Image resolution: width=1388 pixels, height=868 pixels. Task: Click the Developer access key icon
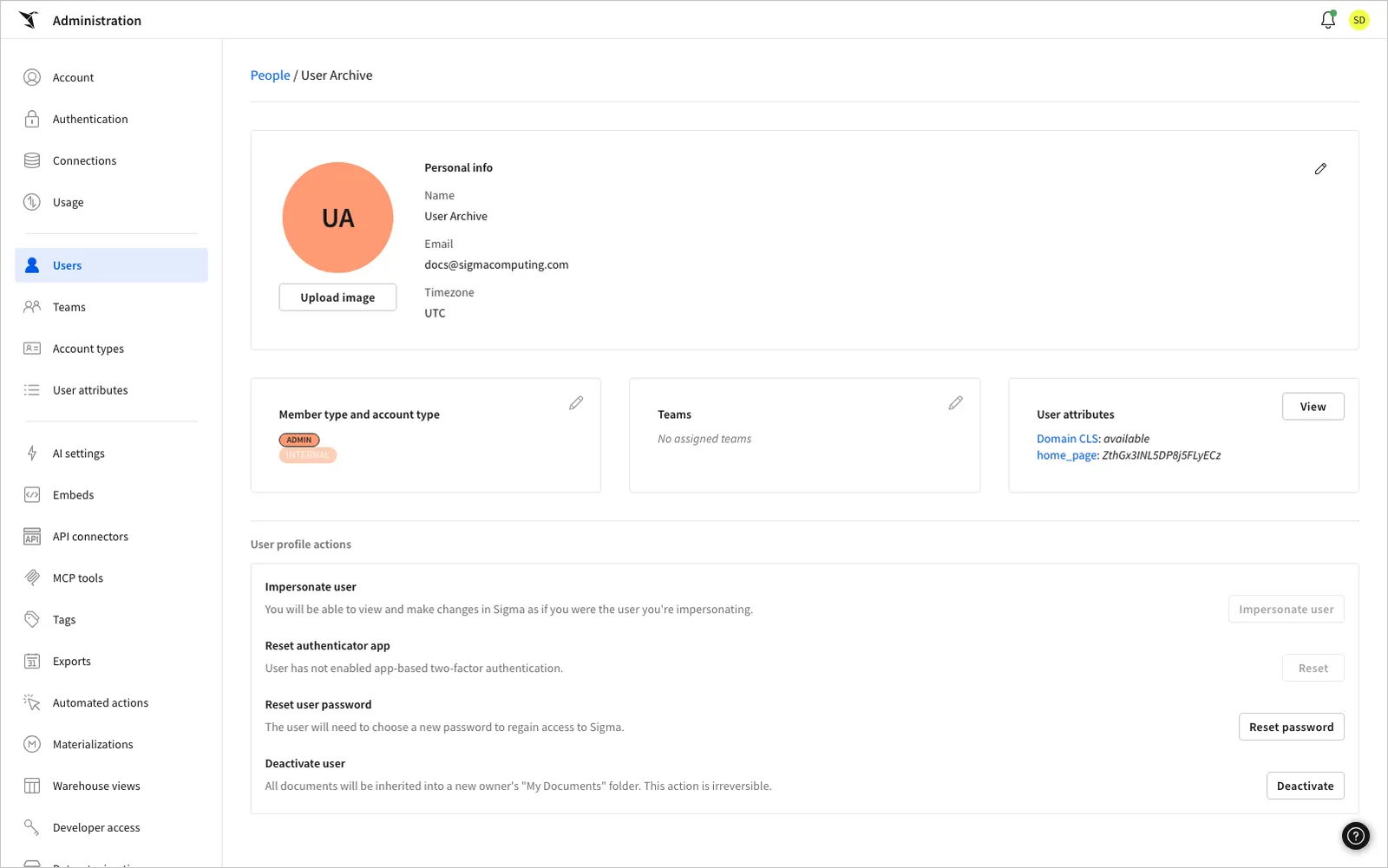(32, 827)
